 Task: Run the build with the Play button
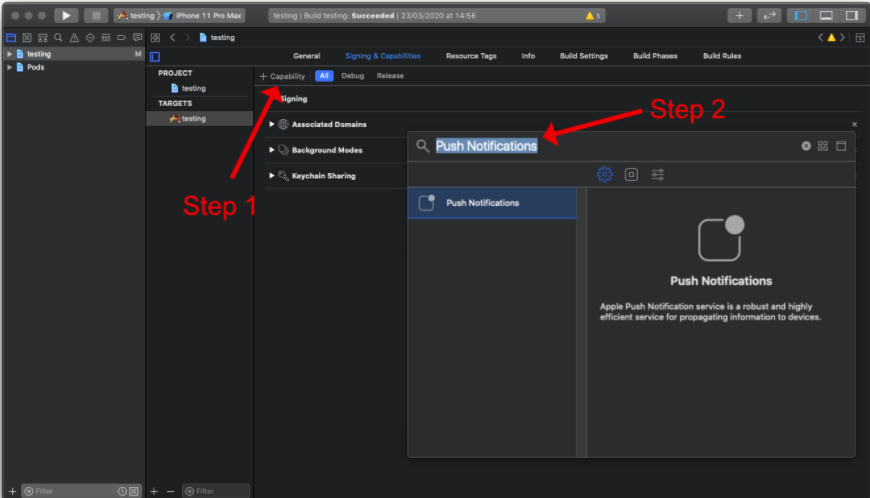pyautogui.click(x=66, y=16)
